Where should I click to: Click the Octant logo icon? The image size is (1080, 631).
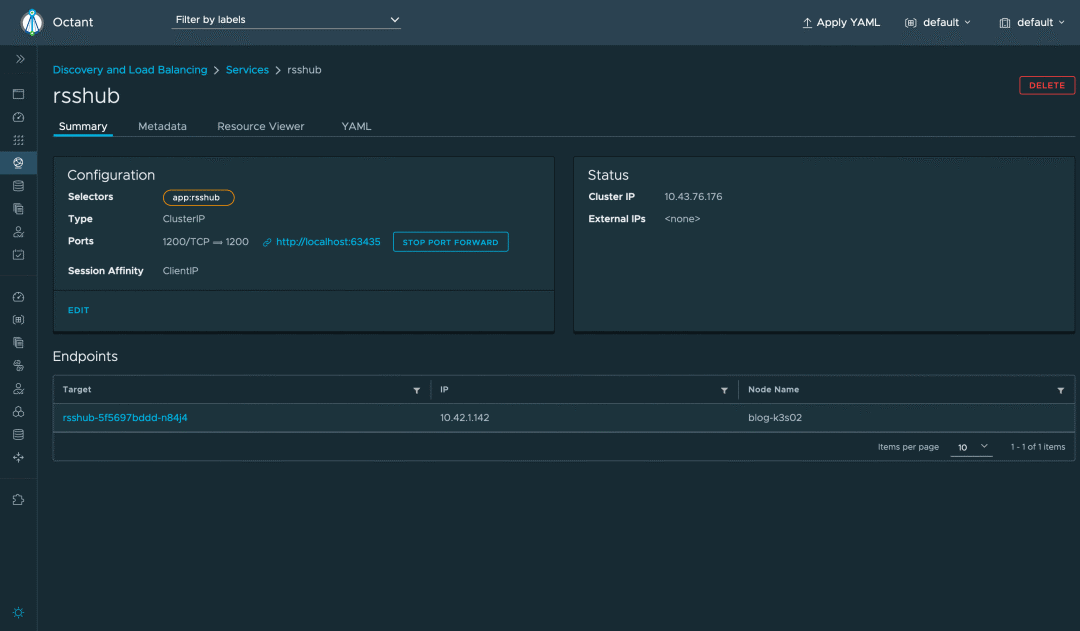point(32,22)
